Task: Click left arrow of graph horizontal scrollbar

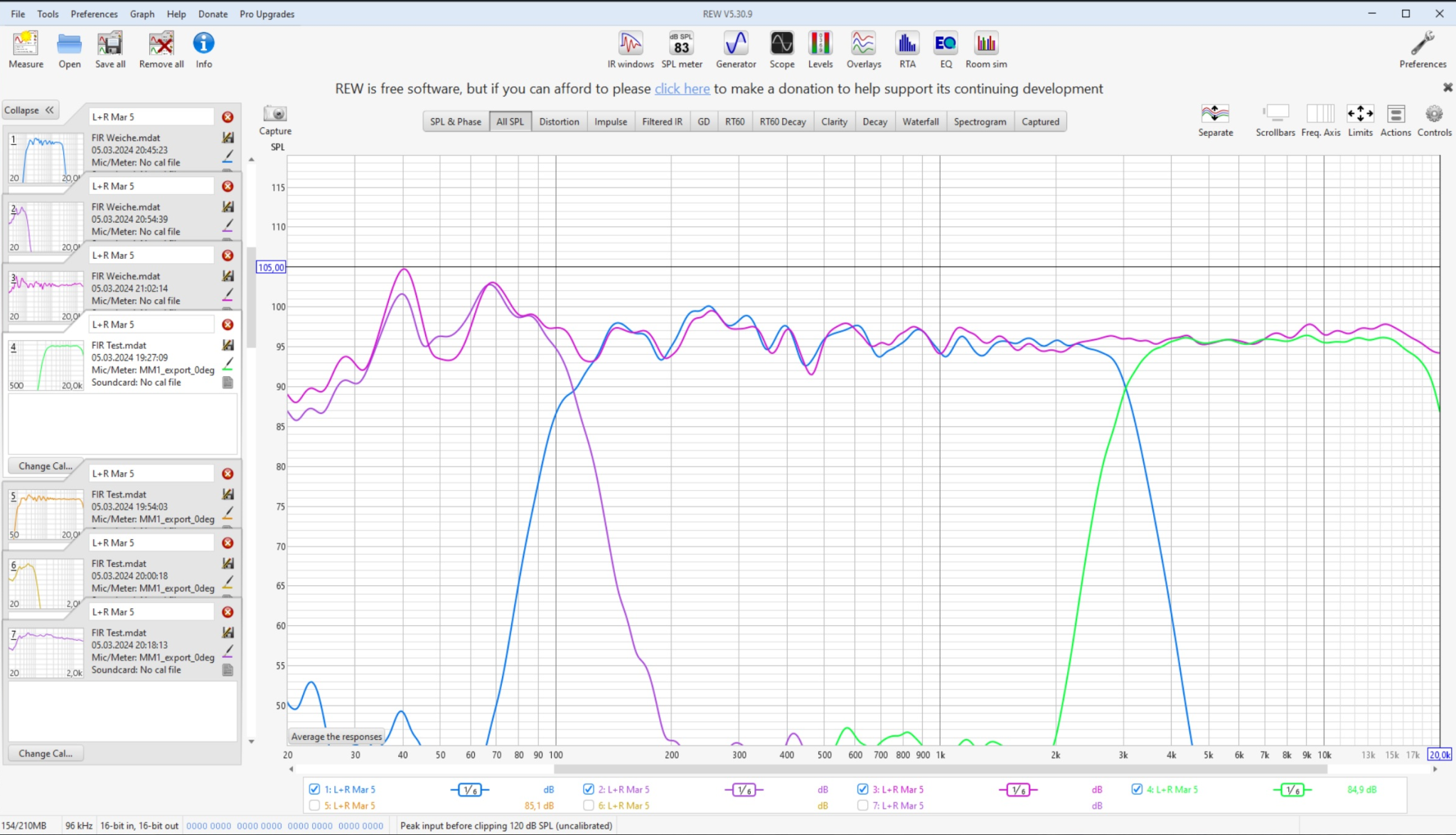Action: pyautogui.click(x=291, y=769)
